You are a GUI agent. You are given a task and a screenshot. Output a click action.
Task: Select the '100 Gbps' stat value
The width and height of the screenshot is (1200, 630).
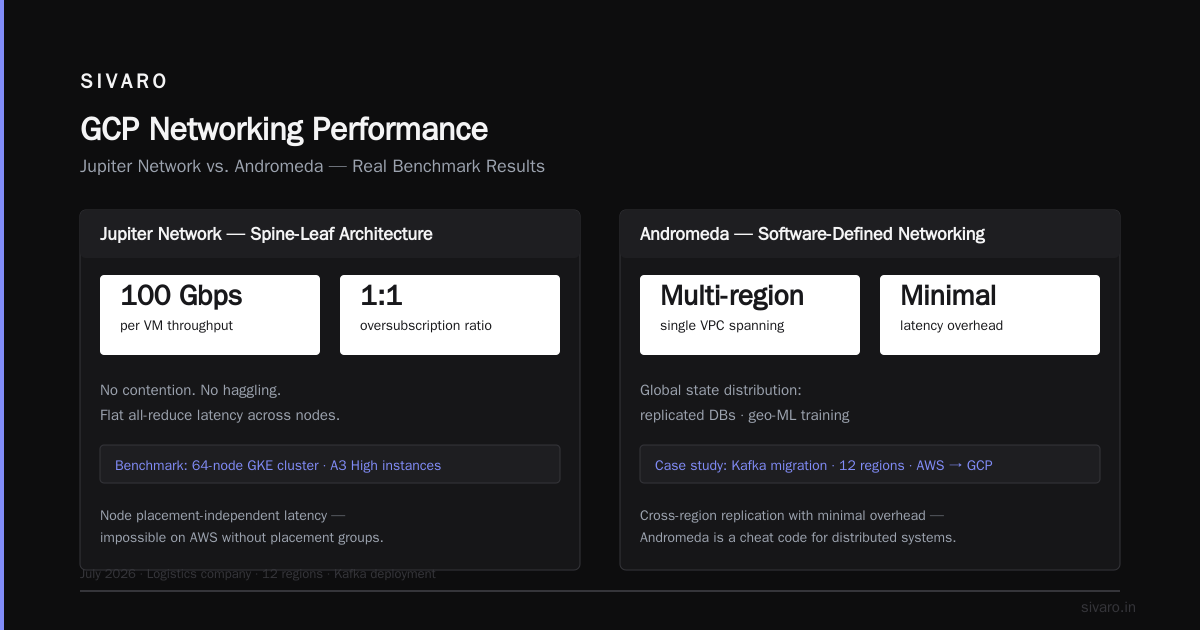click(x=181, y=295)
